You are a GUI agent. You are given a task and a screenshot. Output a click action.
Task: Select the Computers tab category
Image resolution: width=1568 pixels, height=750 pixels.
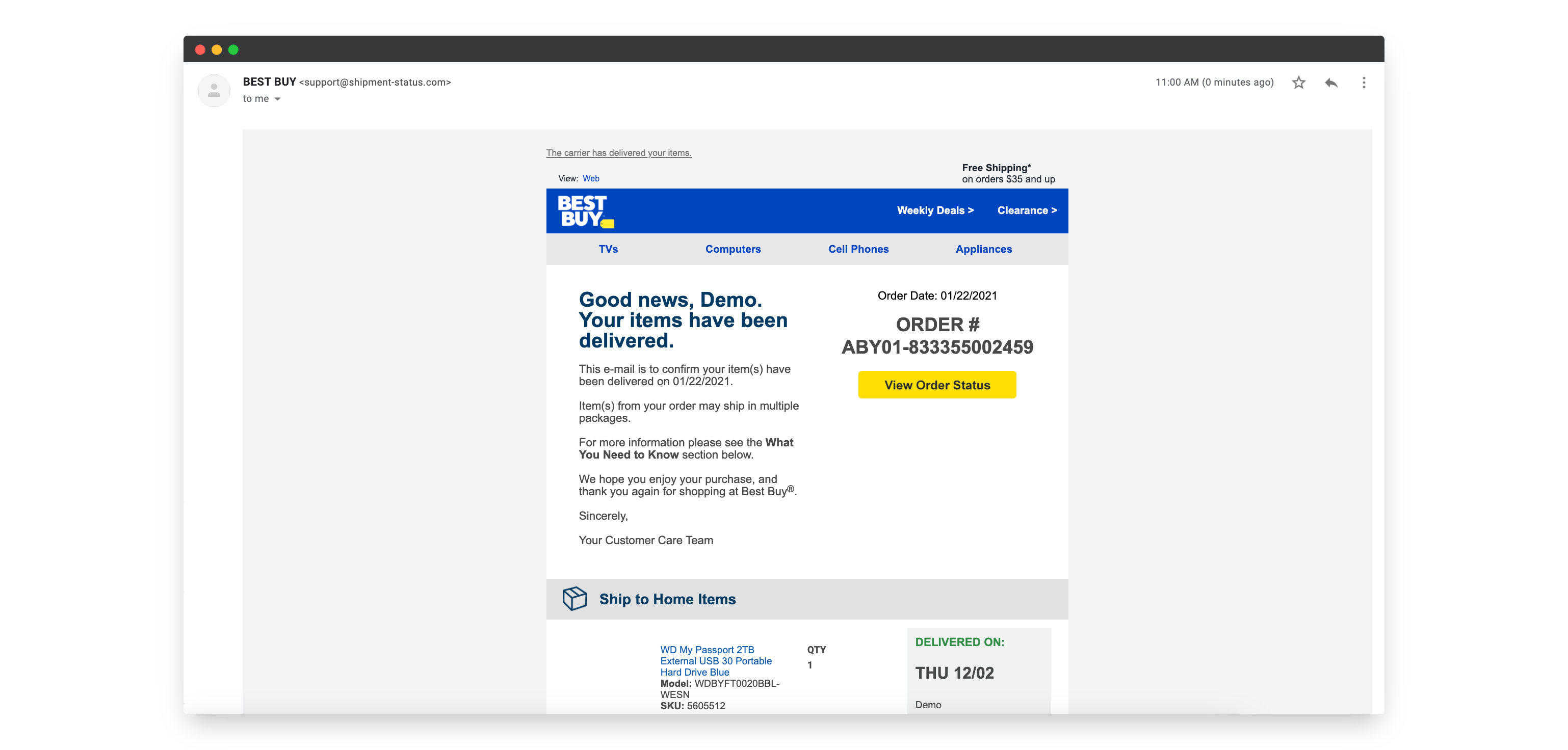(x=734, y=249)
